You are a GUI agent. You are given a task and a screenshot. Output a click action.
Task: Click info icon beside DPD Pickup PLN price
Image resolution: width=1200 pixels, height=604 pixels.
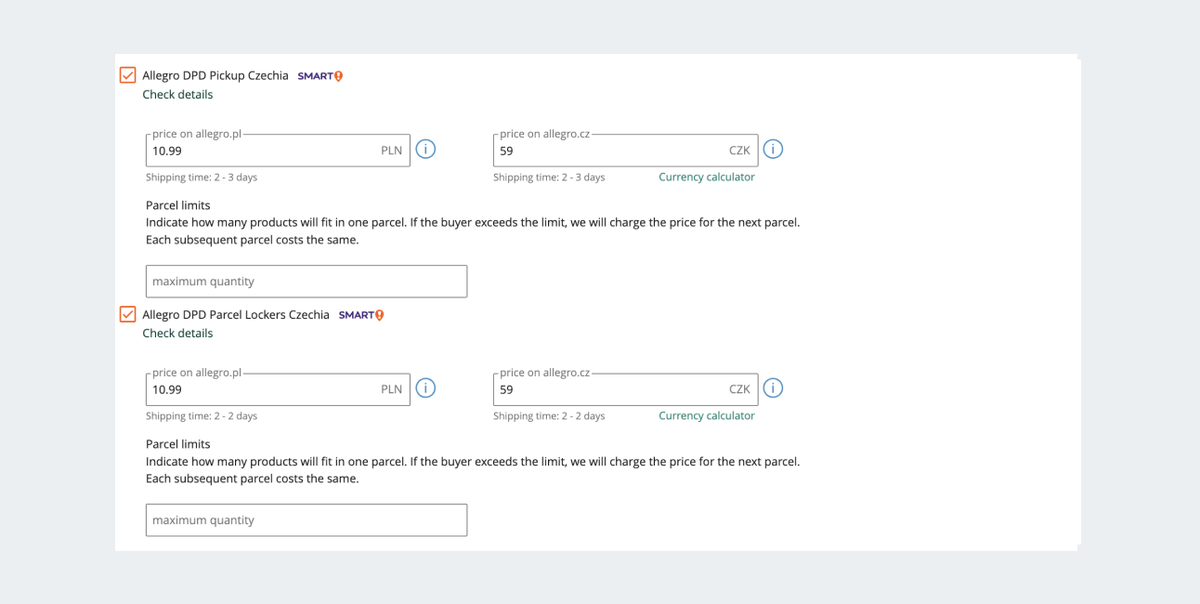pos(425,150)
